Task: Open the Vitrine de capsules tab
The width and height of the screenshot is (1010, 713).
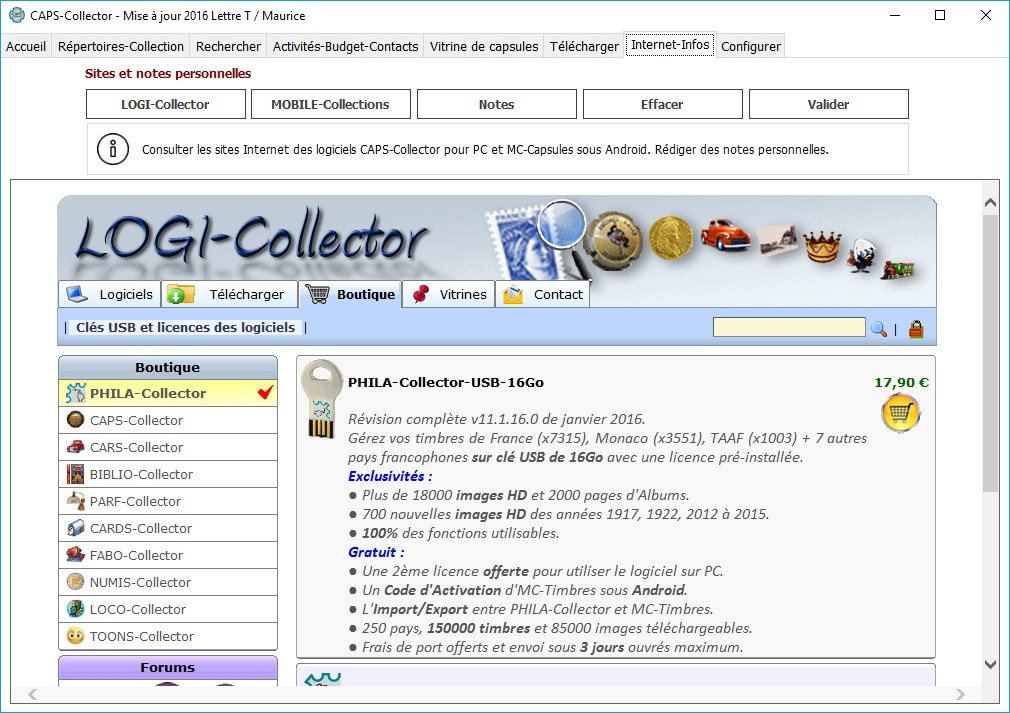Action: coord(484,46)
